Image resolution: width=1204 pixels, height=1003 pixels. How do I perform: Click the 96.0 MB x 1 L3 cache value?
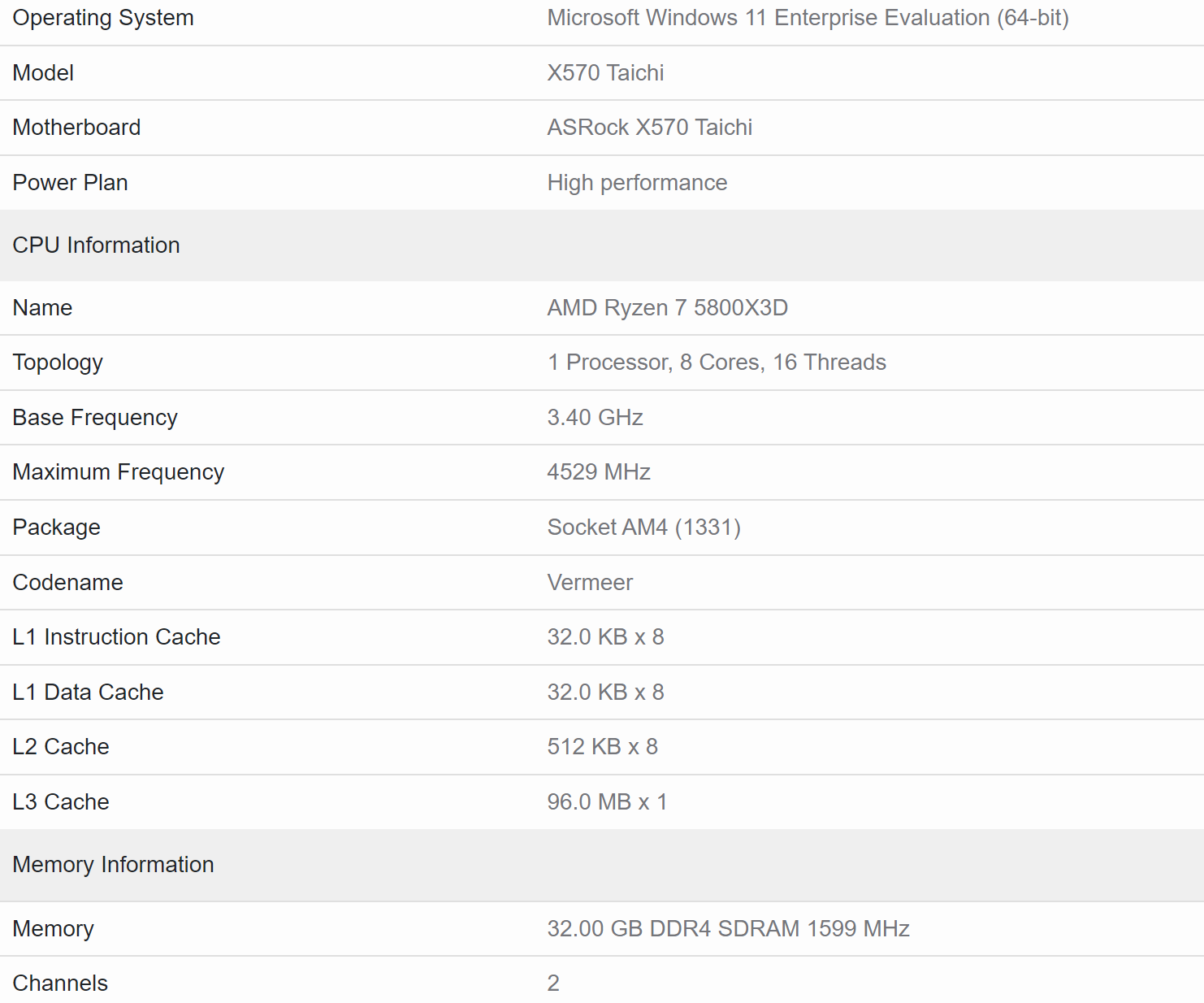607,802
